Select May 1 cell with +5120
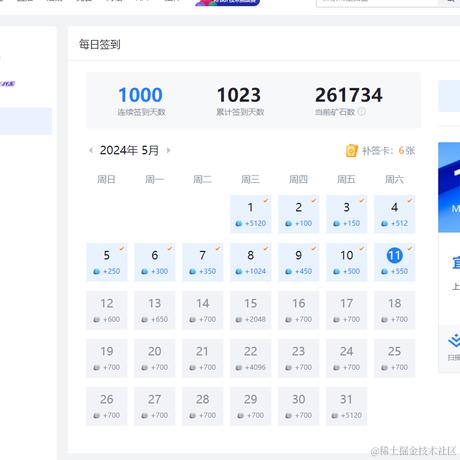460x460 pixels. click(251, 214)
